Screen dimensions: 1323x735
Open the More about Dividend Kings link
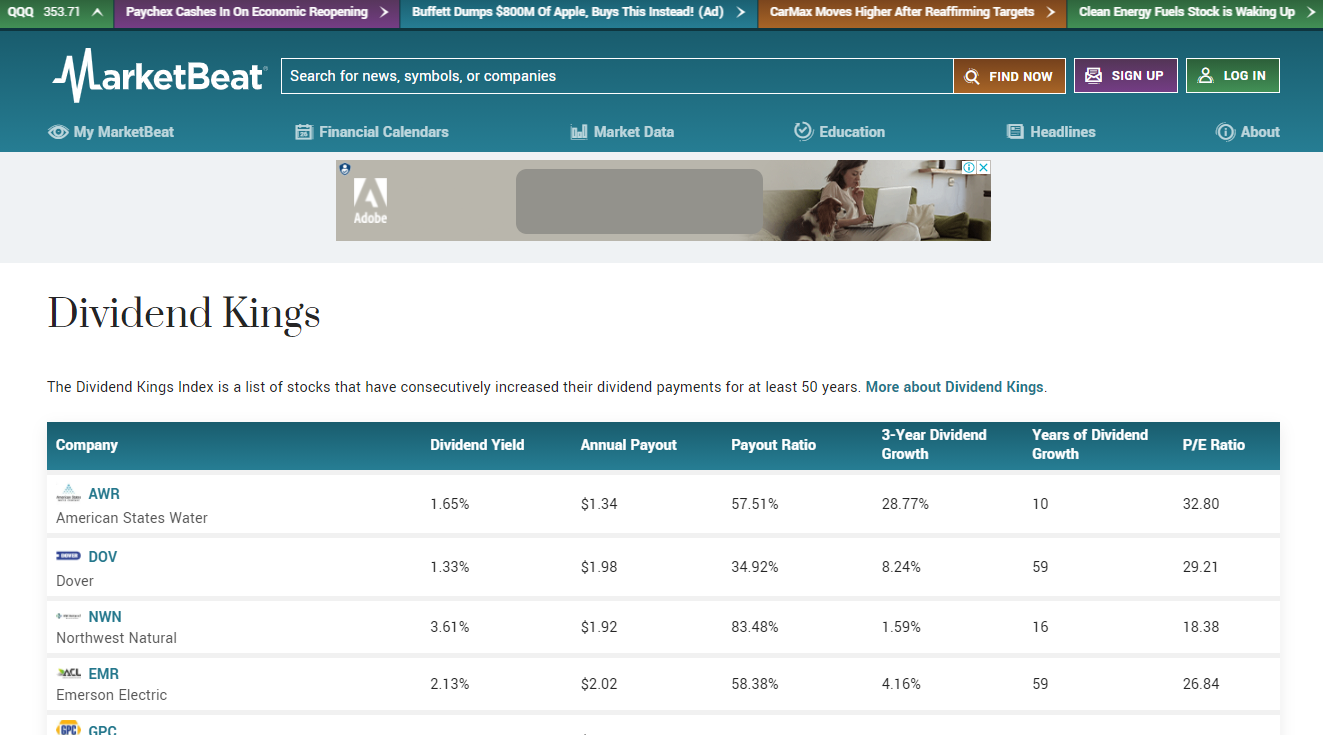[x=954, y=387]
